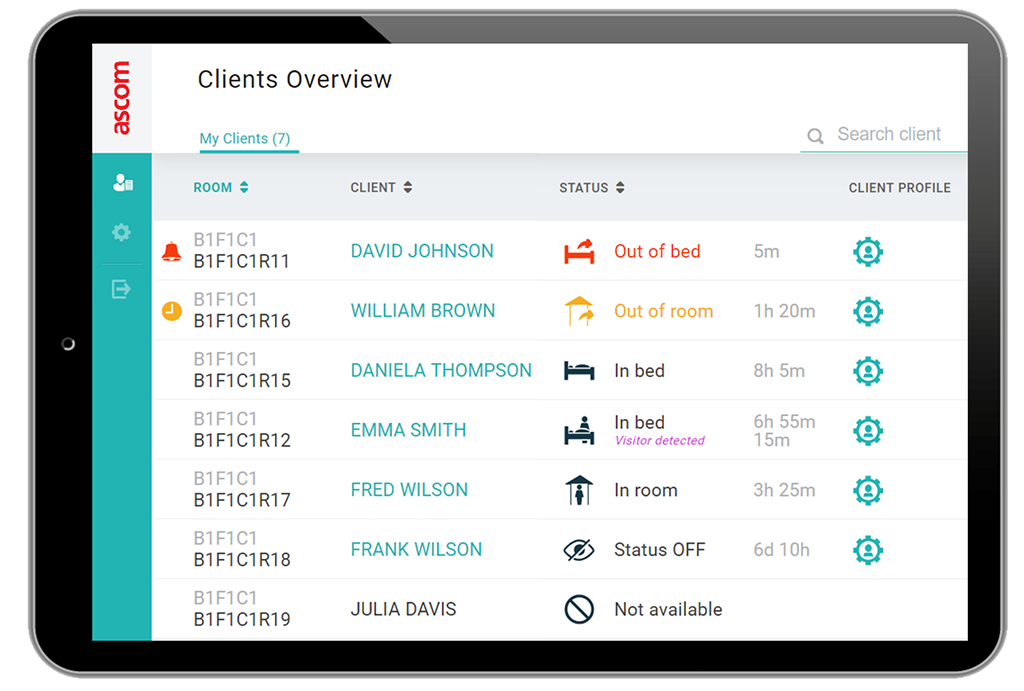Click the Out of bed status icon
This screenshot has height=691, width=1024.
pos(579,252)
